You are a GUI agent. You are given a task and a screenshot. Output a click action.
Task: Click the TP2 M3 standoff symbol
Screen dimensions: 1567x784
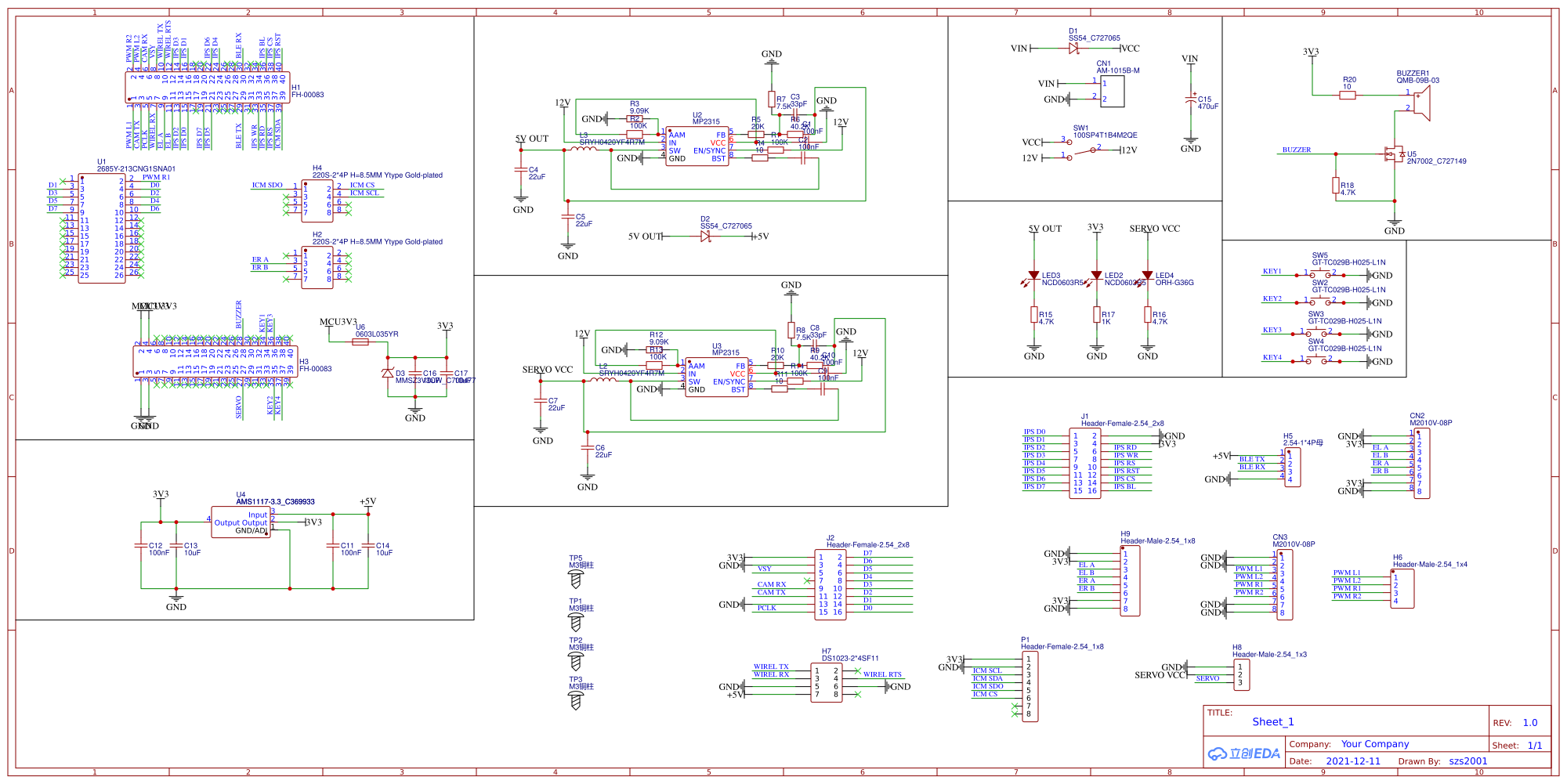point(576,661)
